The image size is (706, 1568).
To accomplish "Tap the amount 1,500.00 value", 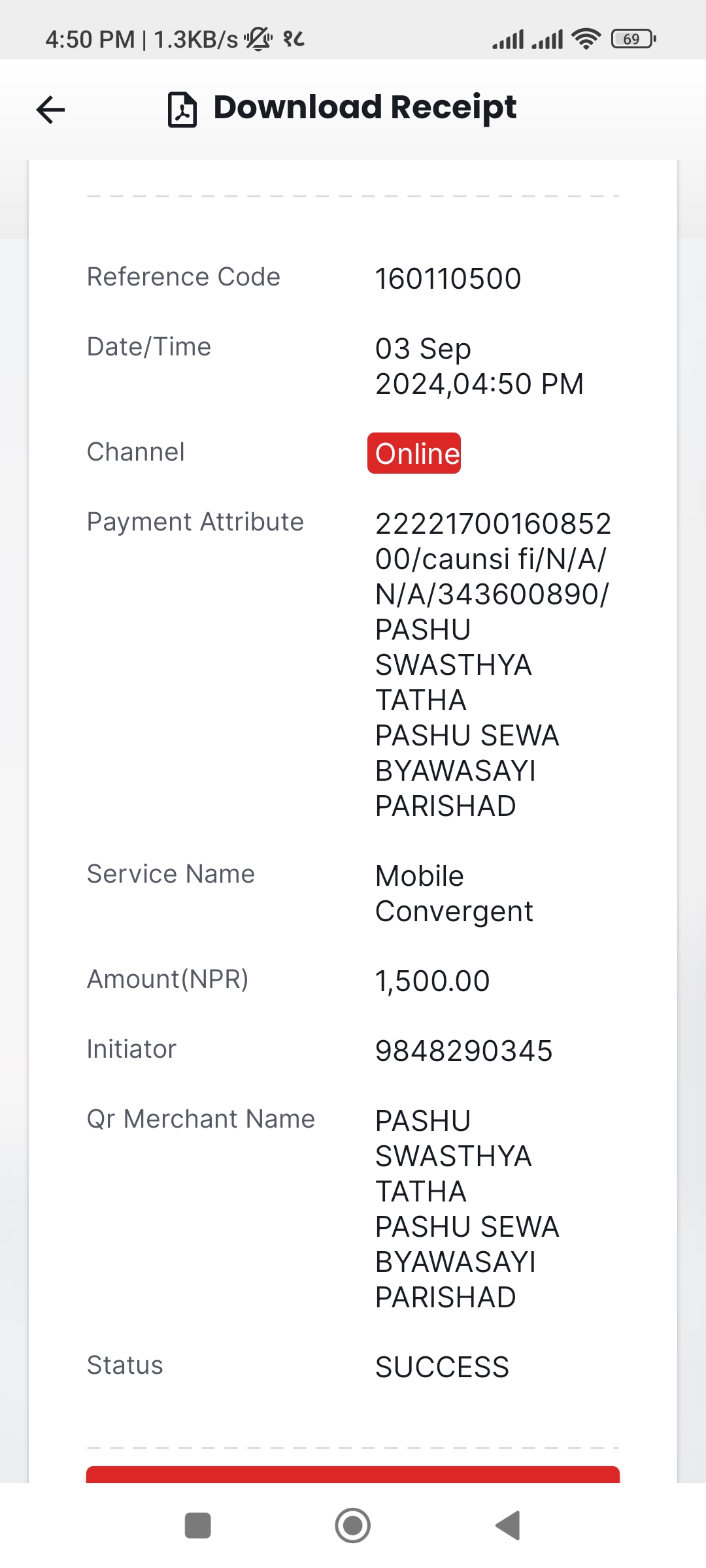I will pos(432,981).
